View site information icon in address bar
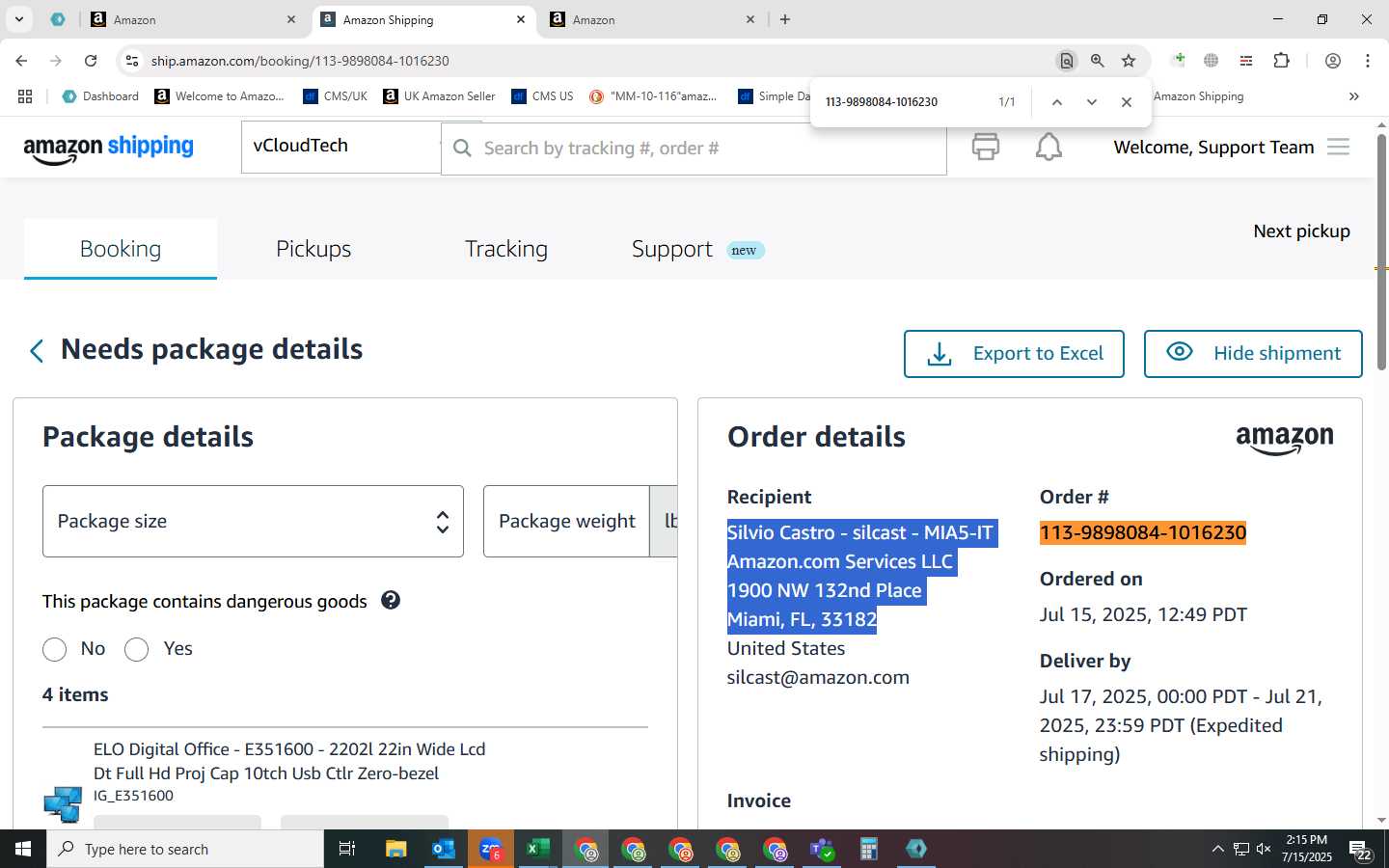The height and width of the screenshot is (868, 1389). pyautogui.click(x=132, y=61)
